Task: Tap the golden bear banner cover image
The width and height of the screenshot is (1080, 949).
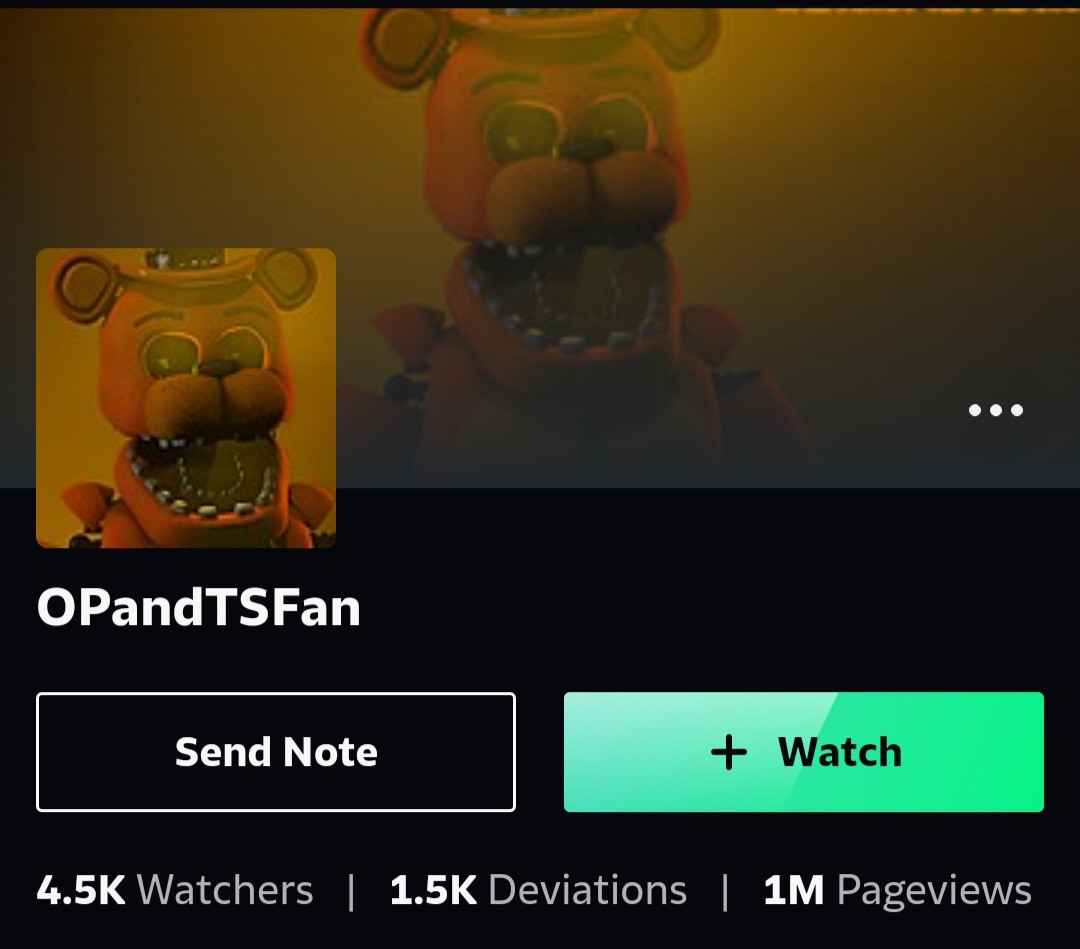Action: [x=540, y=248]
